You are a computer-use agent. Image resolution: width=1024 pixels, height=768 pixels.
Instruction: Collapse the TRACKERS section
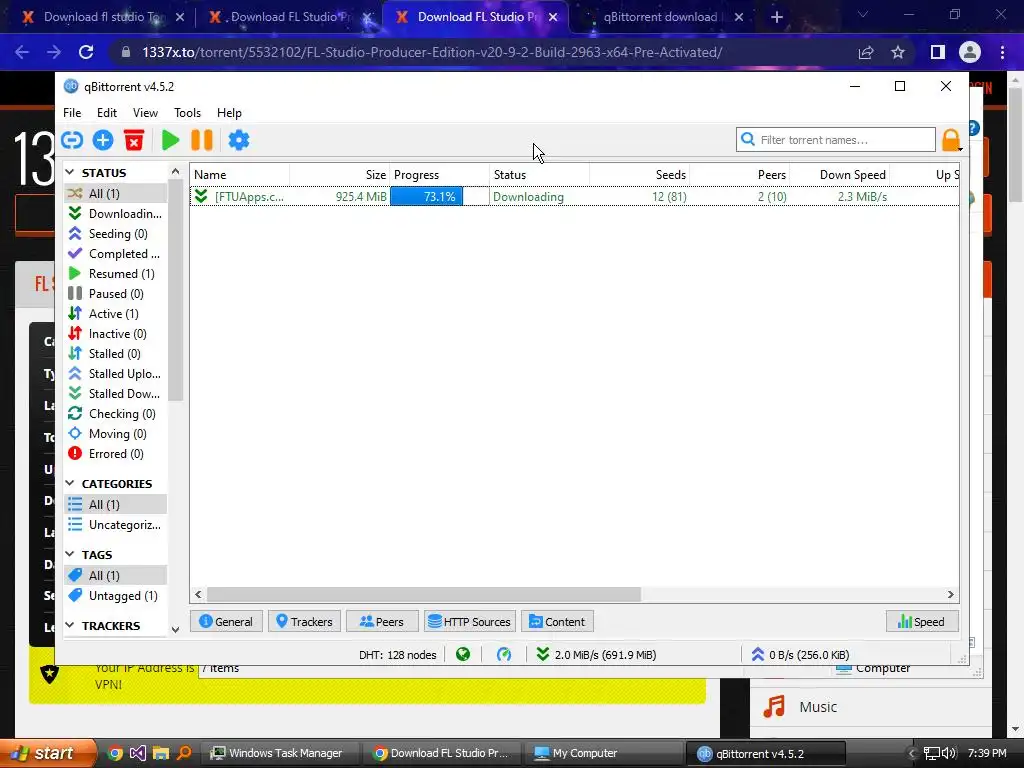[70, 626]
